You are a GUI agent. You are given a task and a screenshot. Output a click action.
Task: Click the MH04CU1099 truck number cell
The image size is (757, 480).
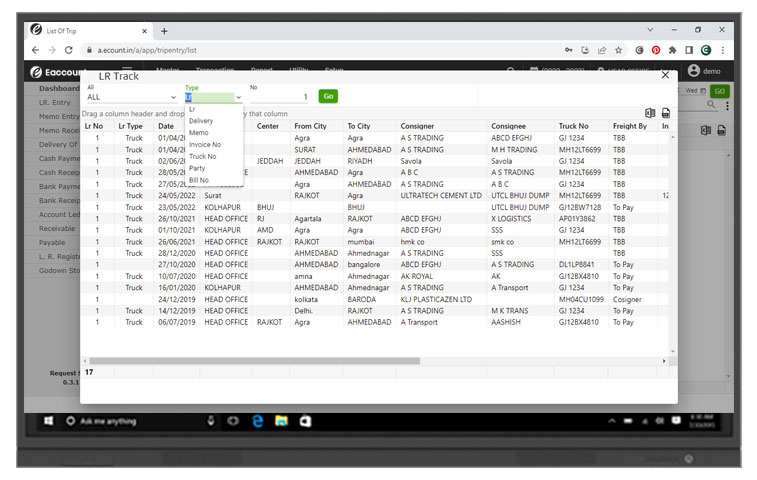click(581, 299)
